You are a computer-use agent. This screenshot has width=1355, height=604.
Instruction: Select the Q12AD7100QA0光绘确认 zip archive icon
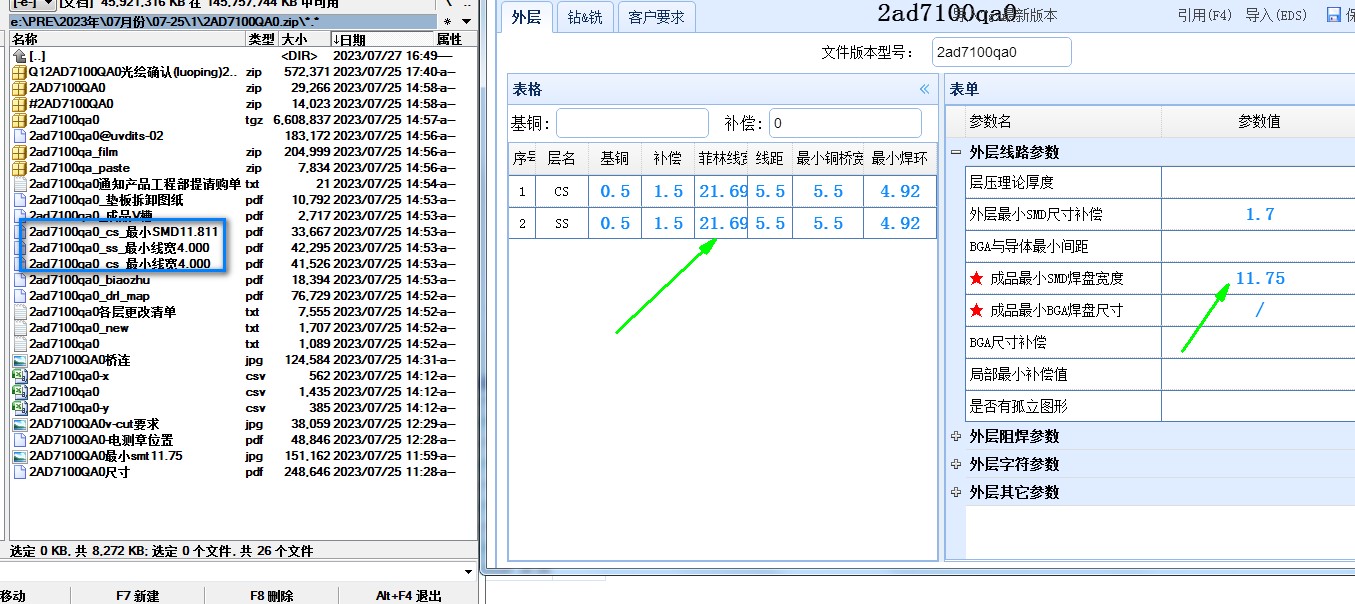pyautogui.click(x=19, y=72)
